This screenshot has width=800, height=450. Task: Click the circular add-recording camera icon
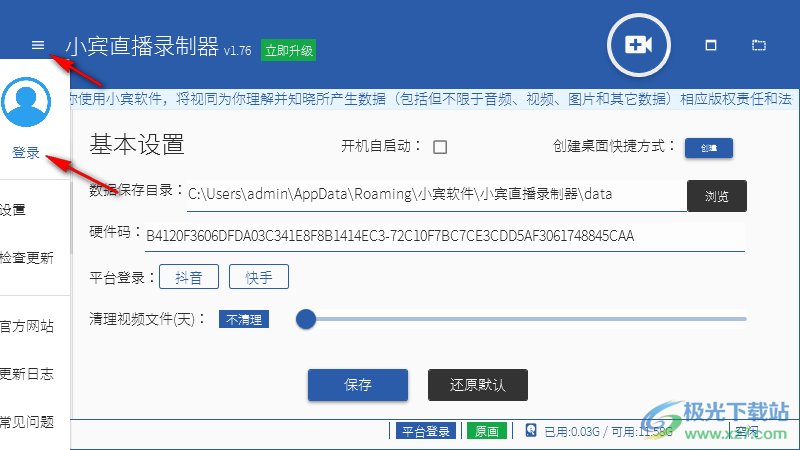pos(638,45)
